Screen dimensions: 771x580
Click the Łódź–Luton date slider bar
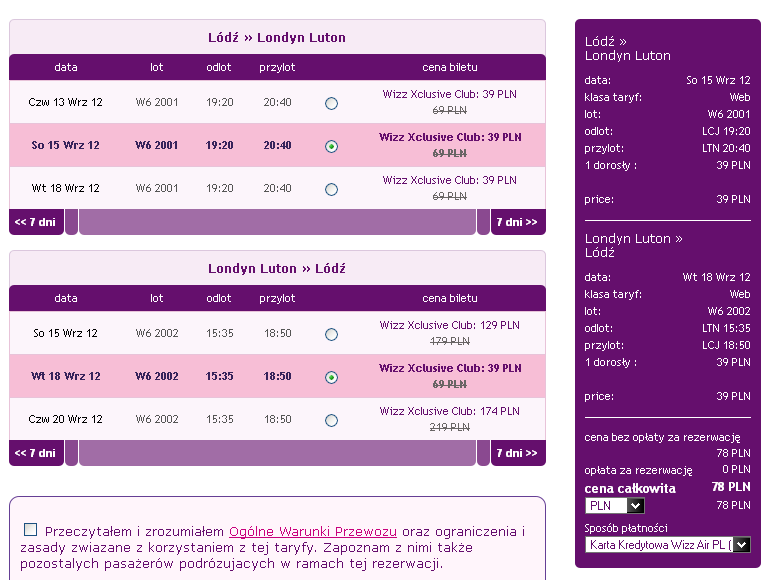[277, 222]
